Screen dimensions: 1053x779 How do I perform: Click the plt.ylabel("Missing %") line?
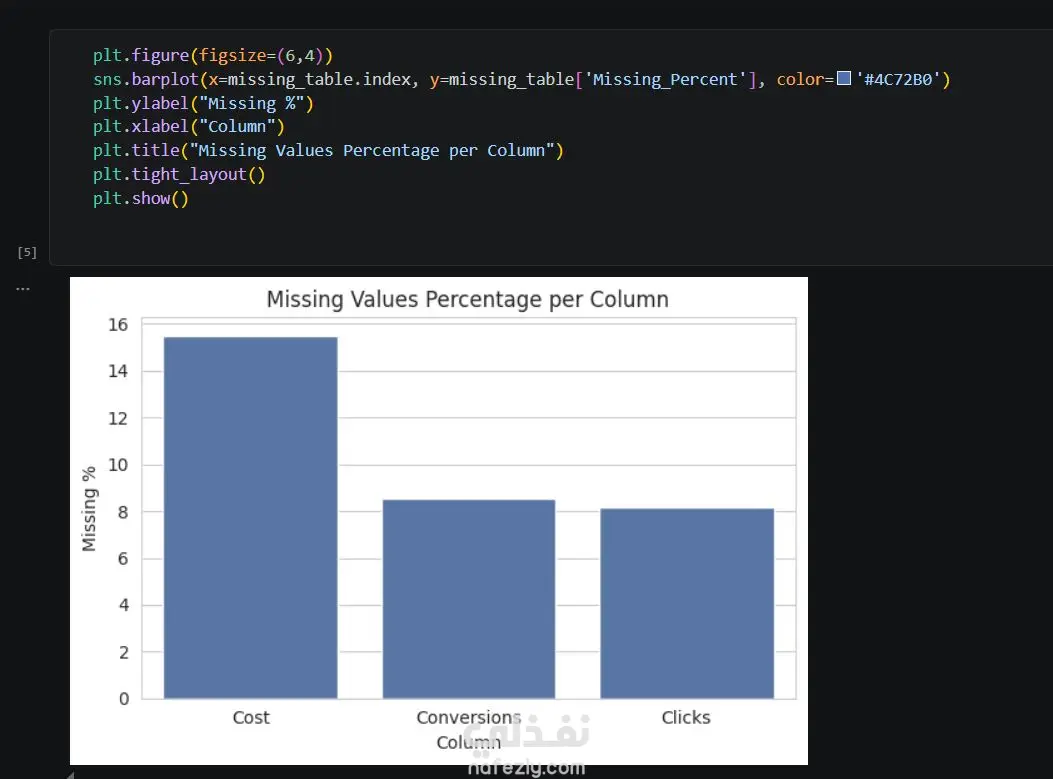[203, 103]
